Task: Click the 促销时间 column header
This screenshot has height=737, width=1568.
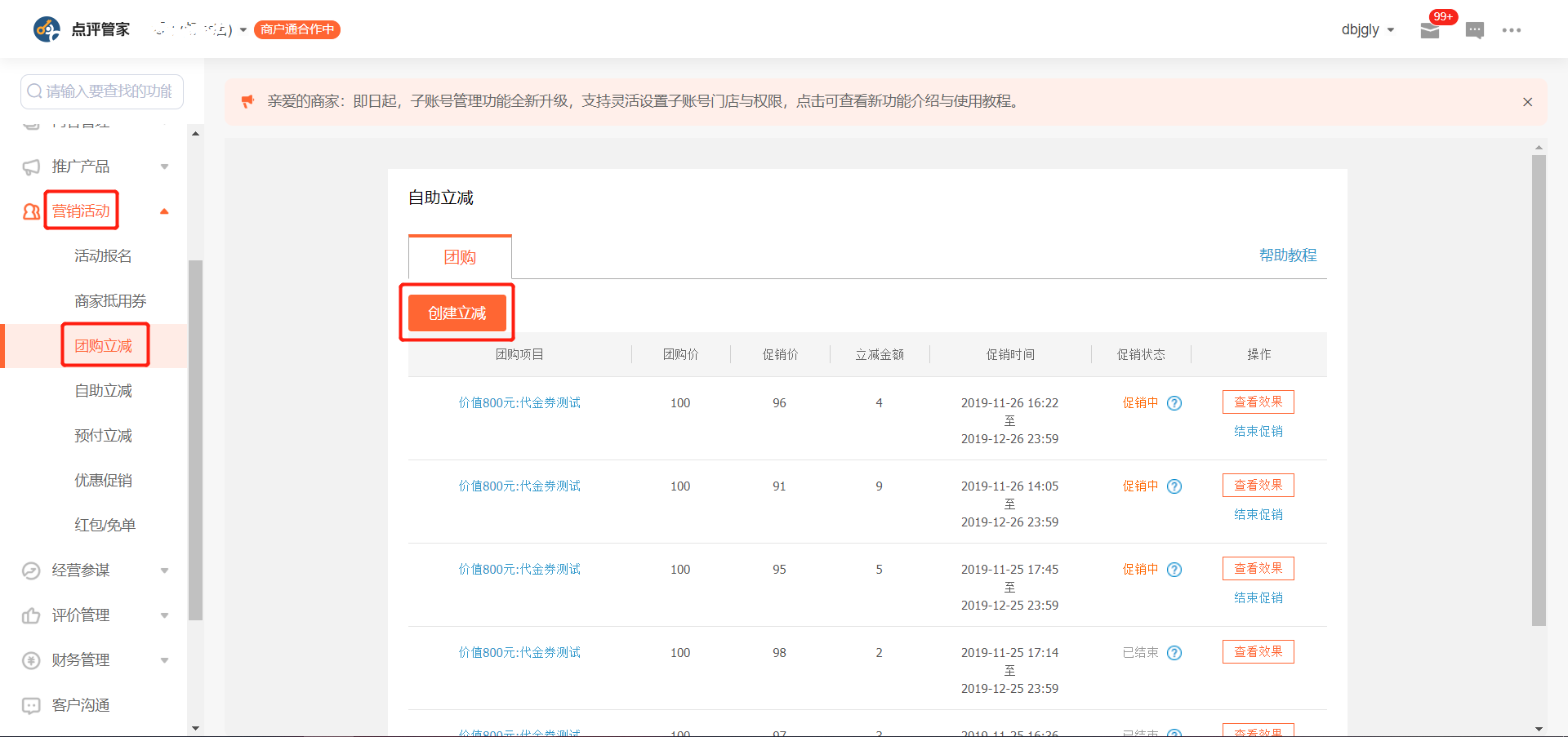Action: click(1010, 355)
